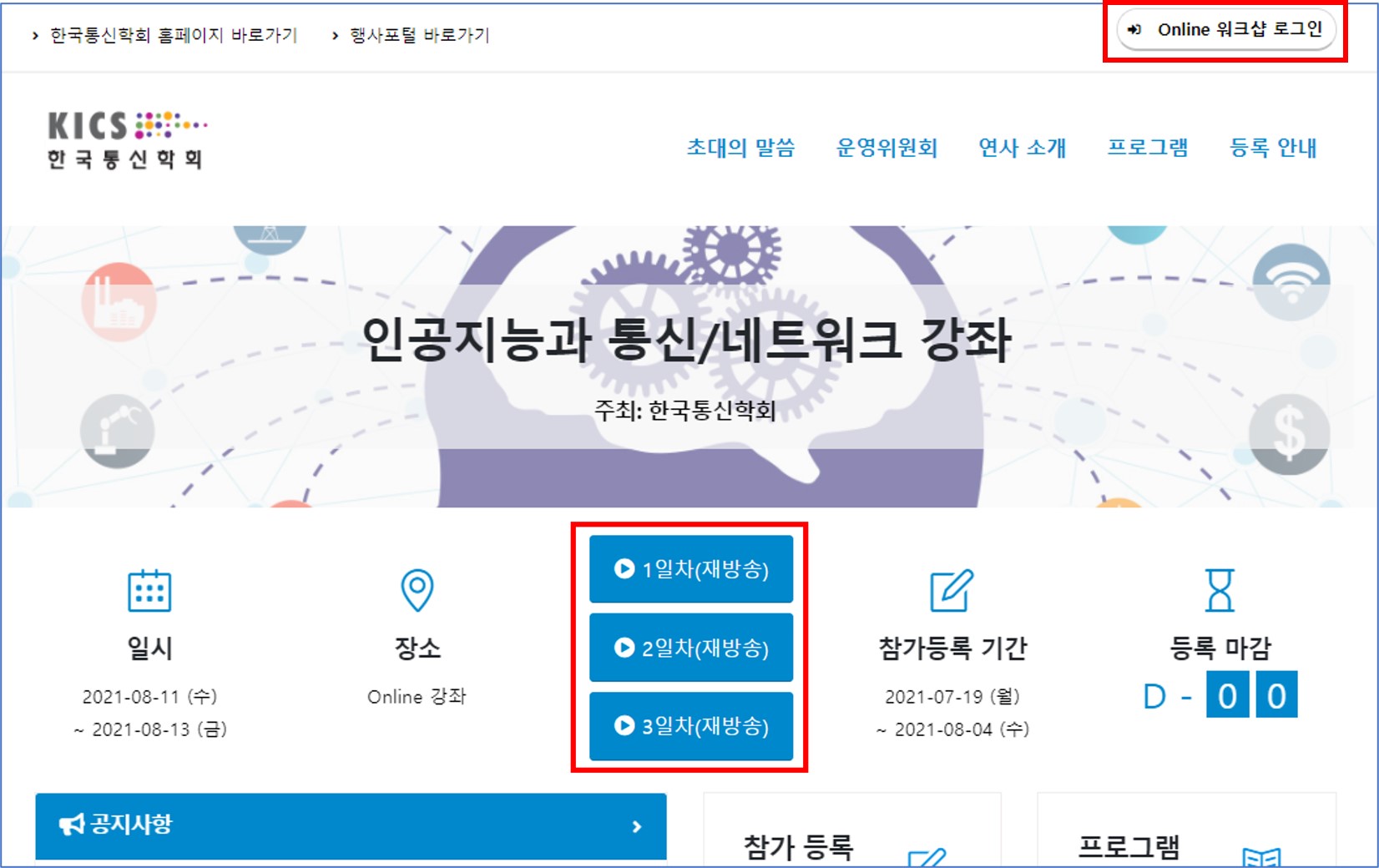Open the 운영위원회 menu
This screenshot has height=868, width=1379.
886,148
